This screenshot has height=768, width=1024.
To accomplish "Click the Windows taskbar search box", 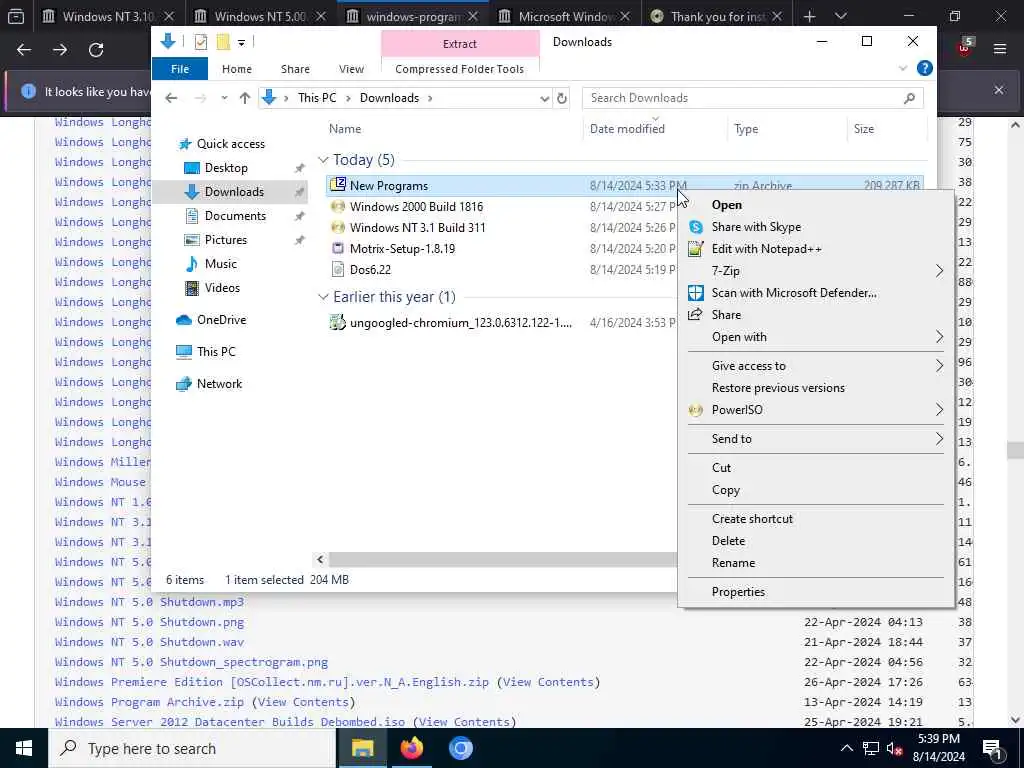I will [193, 748].
